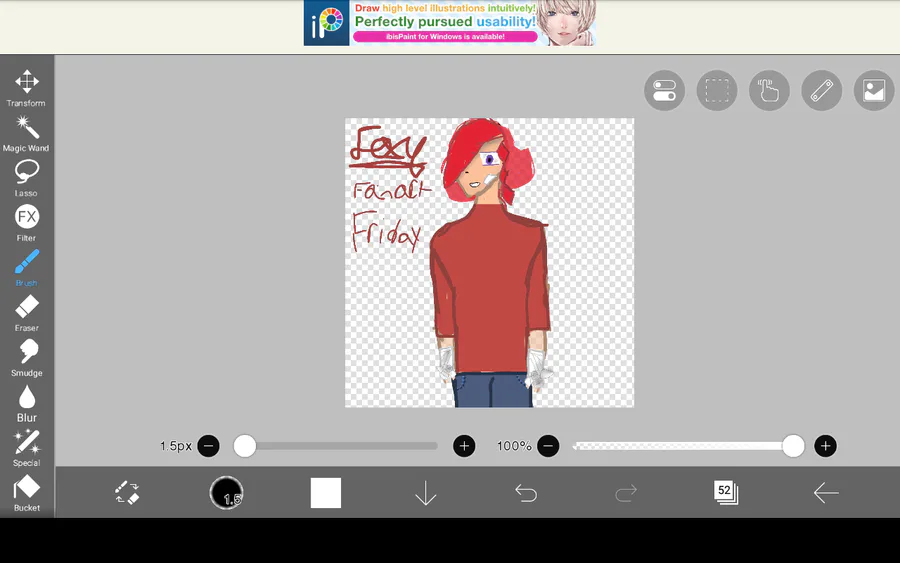This screenshot has width=900, height=563.
Task: Select the Magic Wand tool
Action: 26,133
